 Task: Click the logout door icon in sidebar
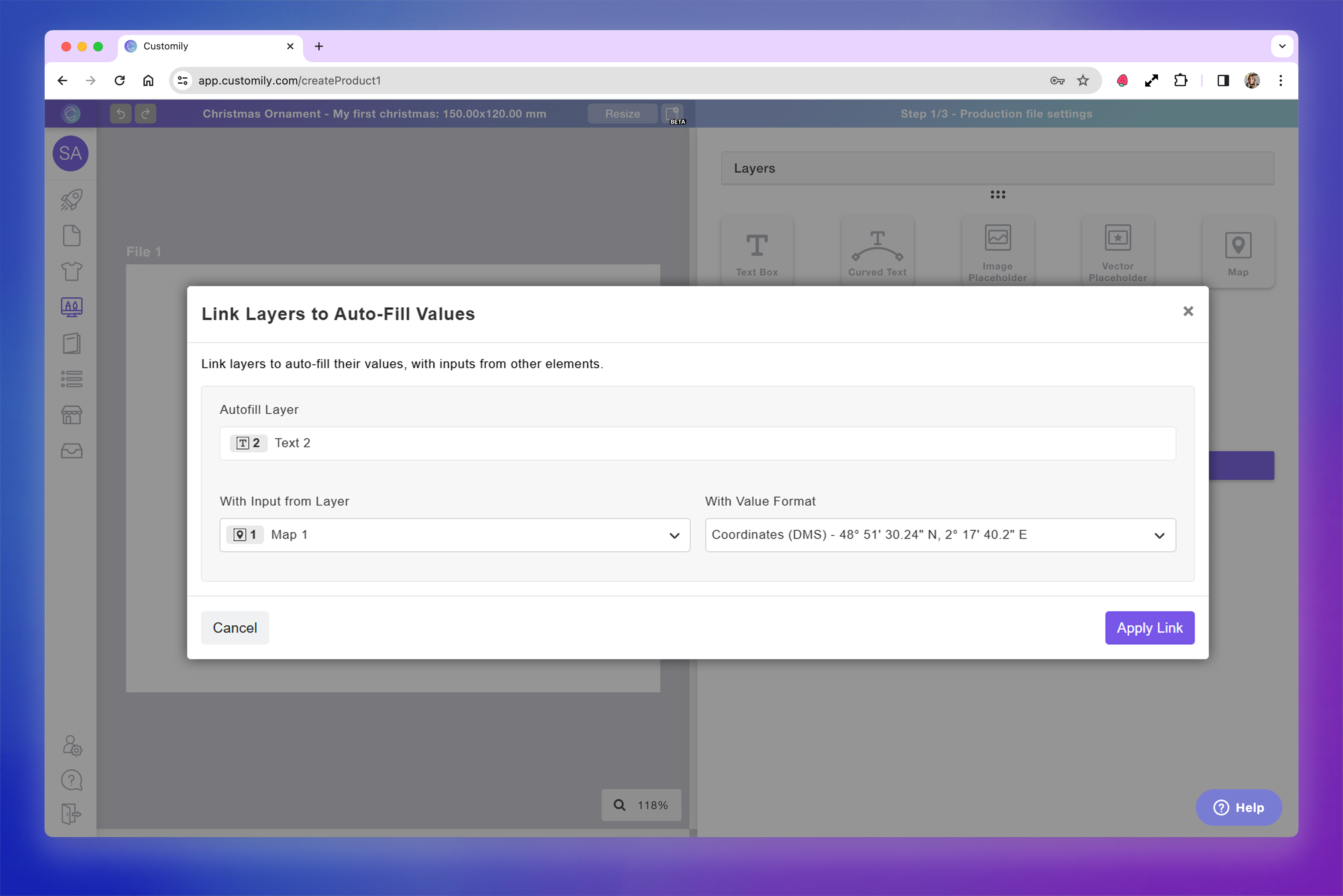click(x=71, y=814)
